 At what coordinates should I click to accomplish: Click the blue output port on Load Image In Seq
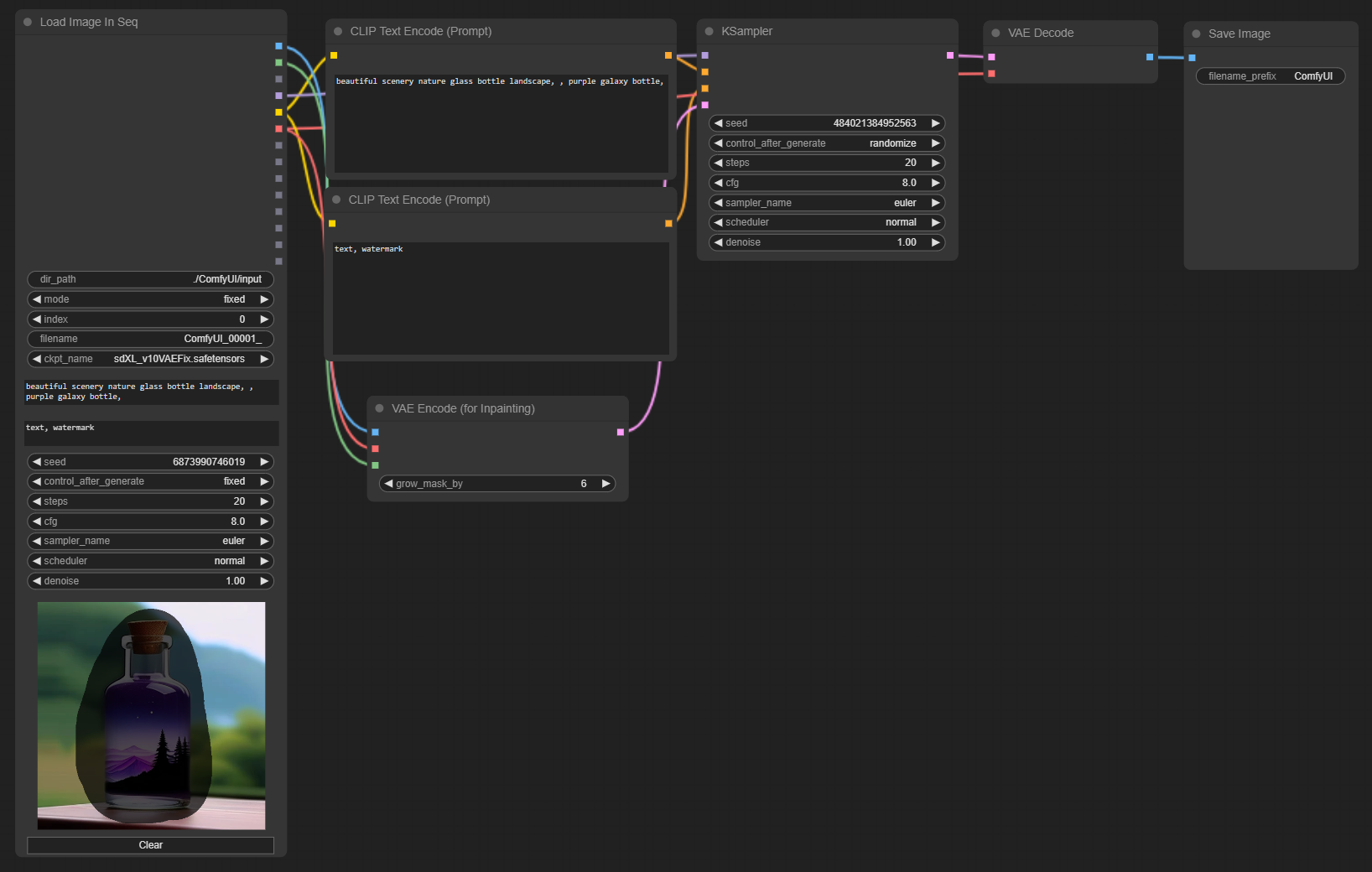[x=278, y=46]
